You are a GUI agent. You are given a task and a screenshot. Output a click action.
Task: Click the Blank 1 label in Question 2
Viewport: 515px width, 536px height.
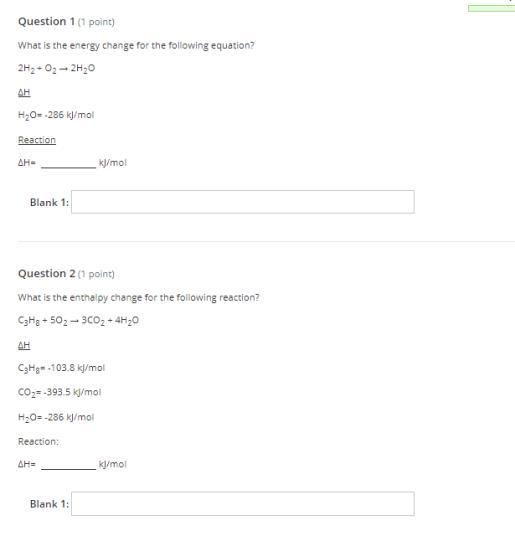point(49,504)
